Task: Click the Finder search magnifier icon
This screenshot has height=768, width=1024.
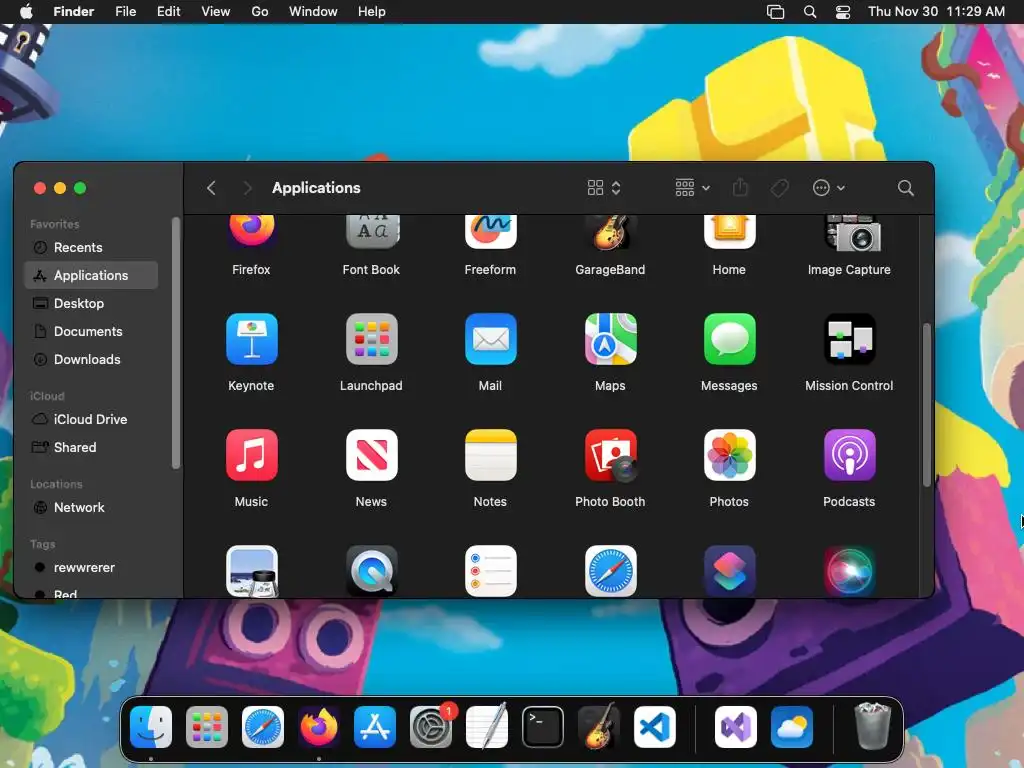Action: [x=905, y=188]
